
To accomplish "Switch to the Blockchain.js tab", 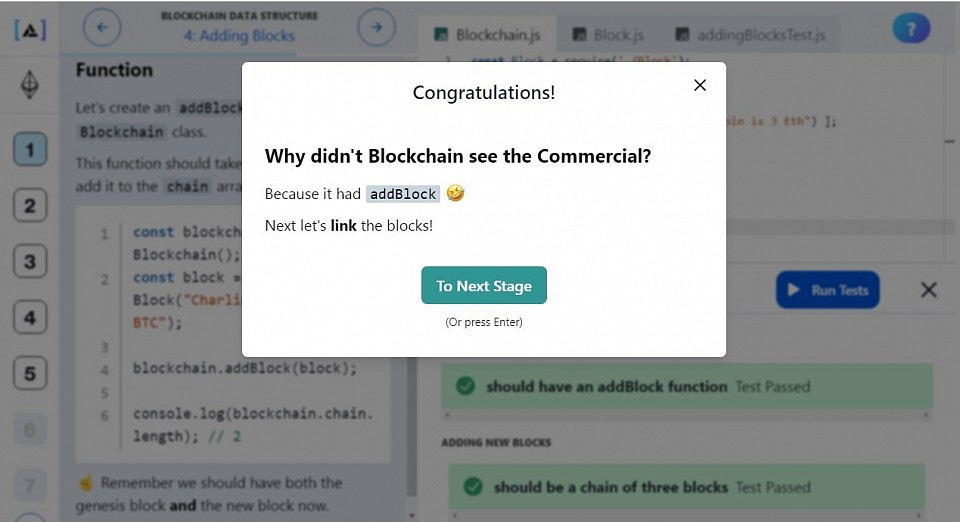I will click(x=487, y=35).
